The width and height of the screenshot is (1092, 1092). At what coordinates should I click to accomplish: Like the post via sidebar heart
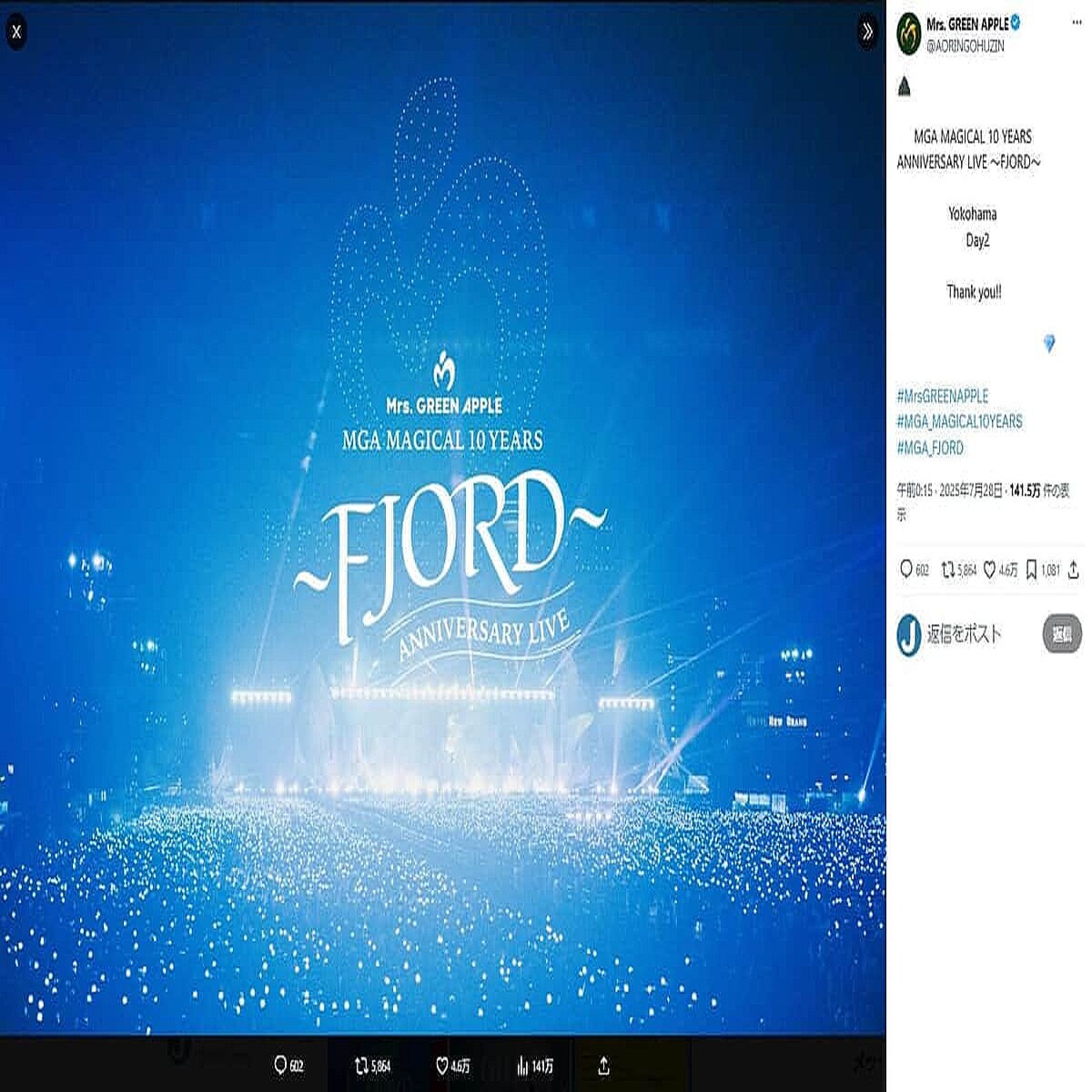(990, 571)
